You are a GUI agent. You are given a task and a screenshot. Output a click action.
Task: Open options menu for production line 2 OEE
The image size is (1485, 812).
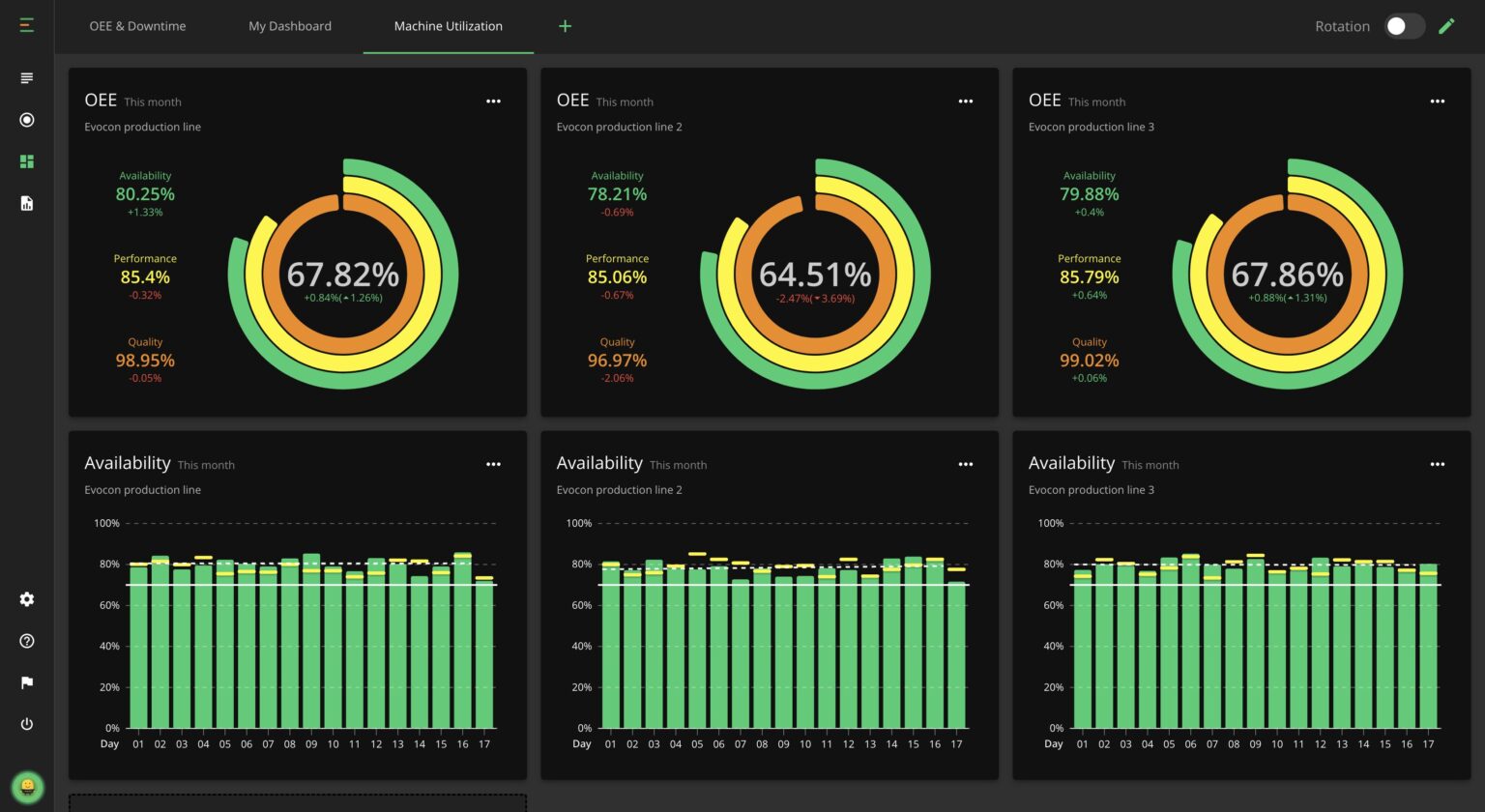tap(965, 101)
